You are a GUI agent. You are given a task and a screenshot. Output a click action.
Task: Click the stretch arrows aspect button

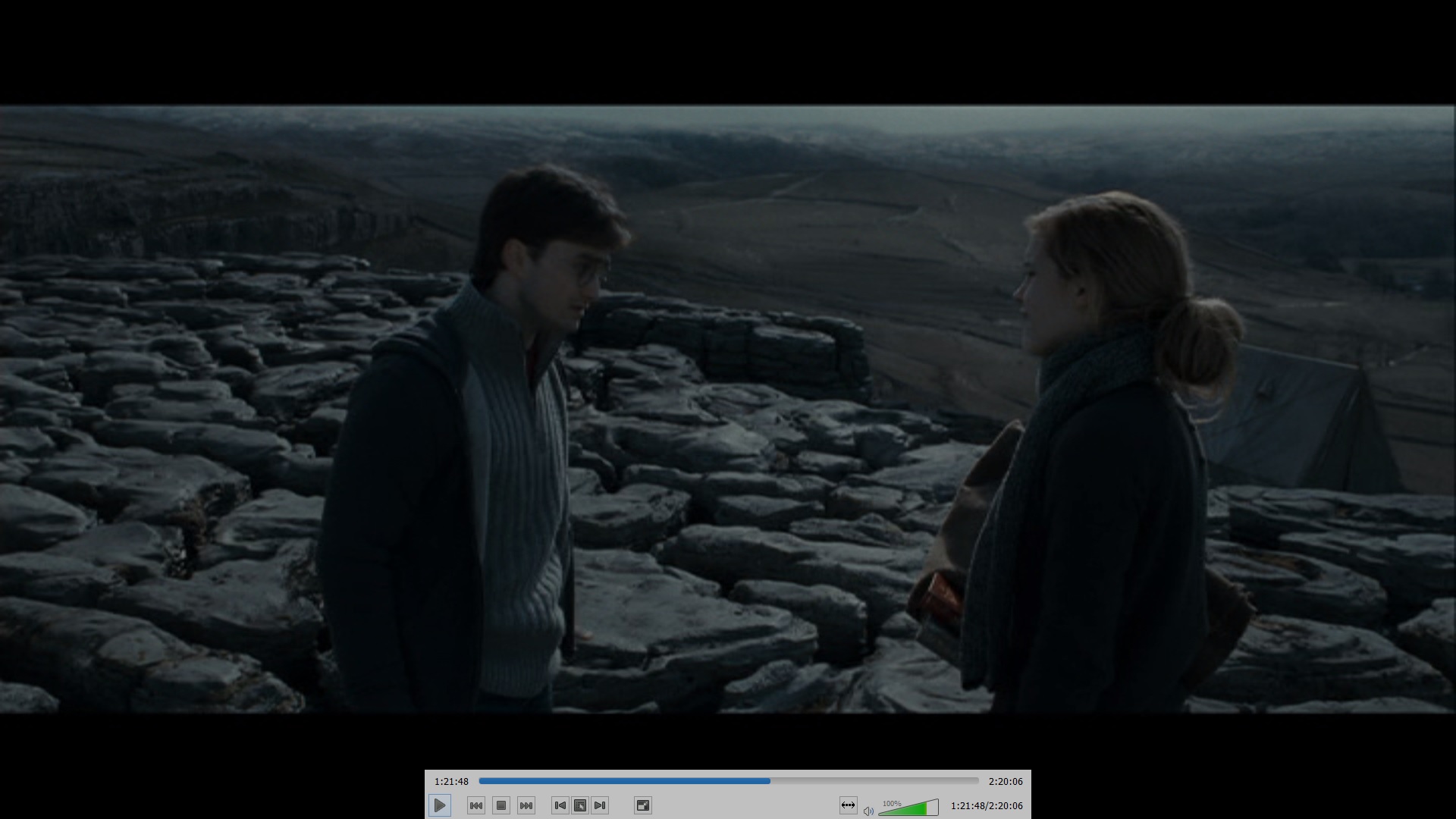(849, 805)
